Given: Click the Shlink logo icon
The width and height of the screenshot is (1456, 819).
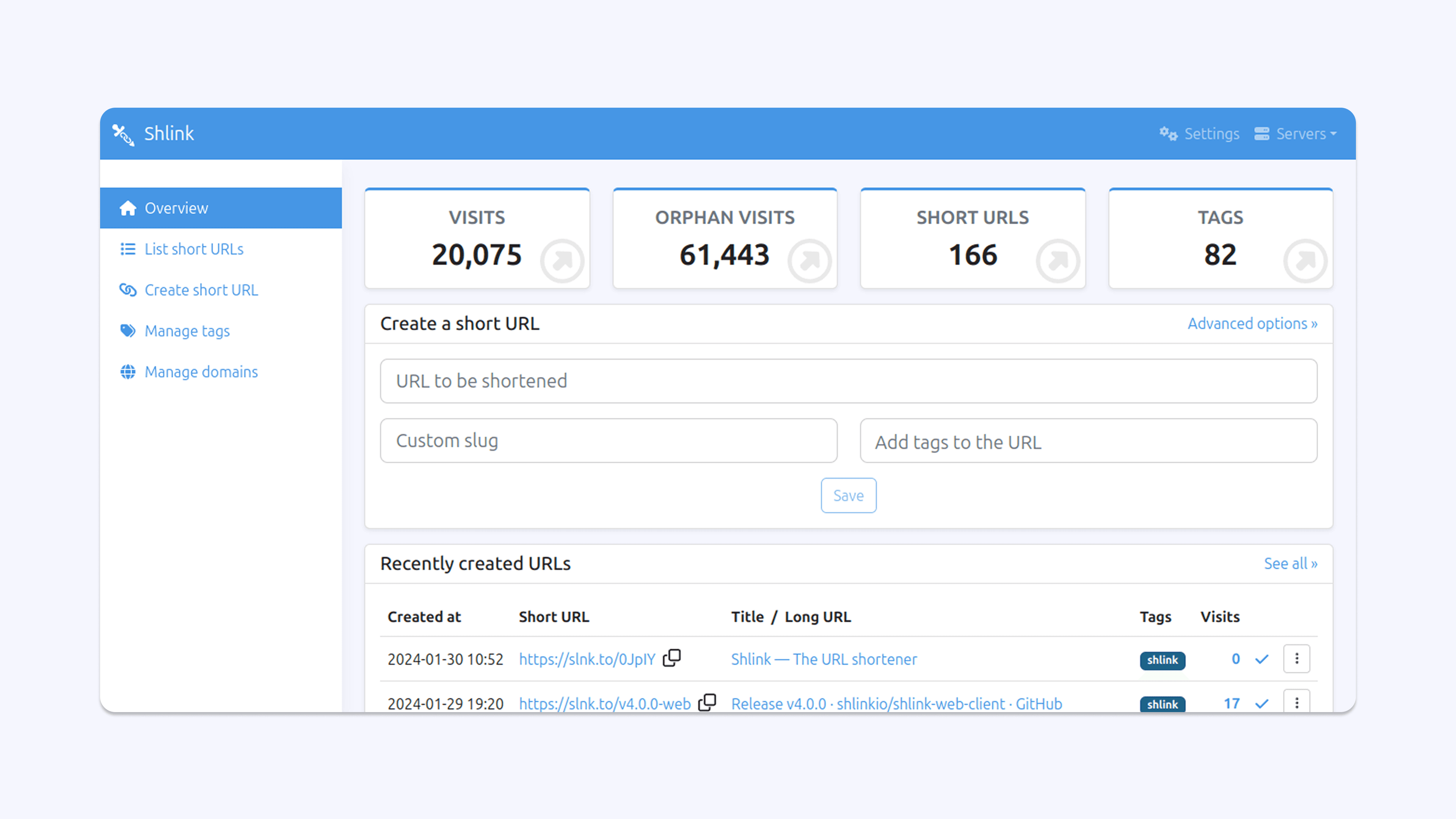Looking at the screenshot, I should (123, 135).
